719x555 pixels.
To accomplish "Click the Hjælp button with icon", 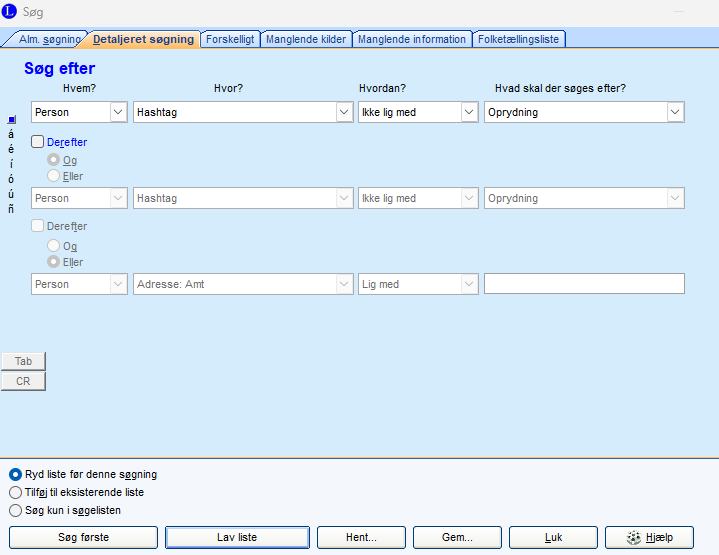I will 649,537.
